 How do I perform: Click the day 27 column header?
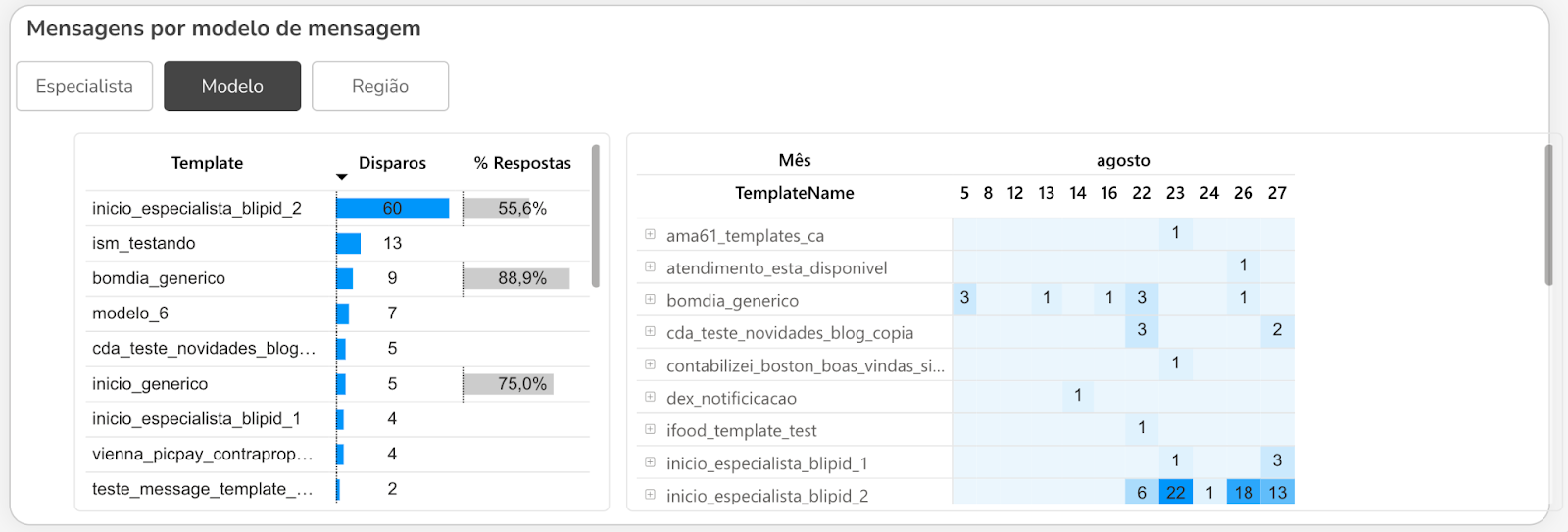pyautogui.click(x=1277, y=193)
